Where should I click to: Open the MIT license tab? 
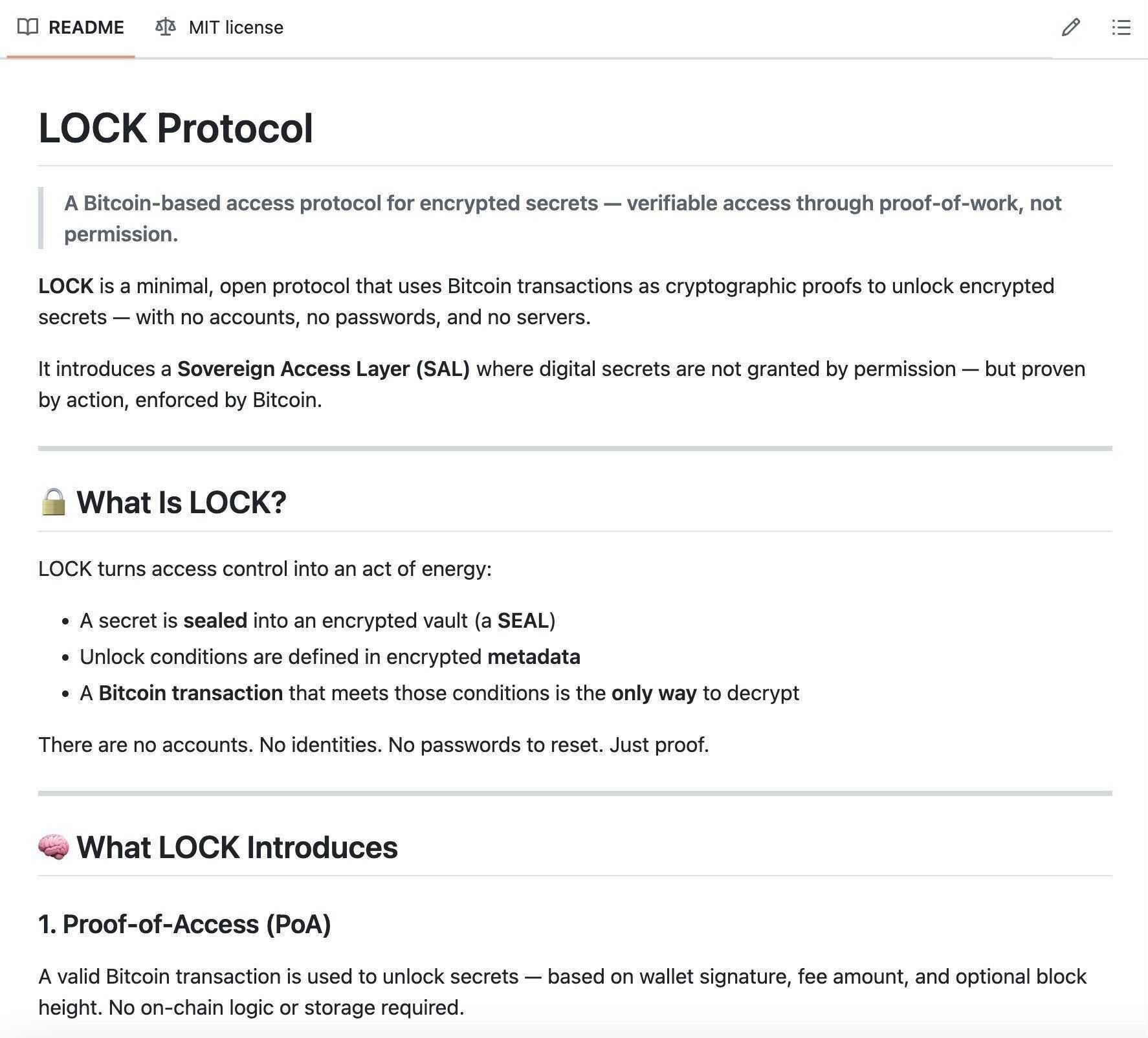(x=219, y=27)
